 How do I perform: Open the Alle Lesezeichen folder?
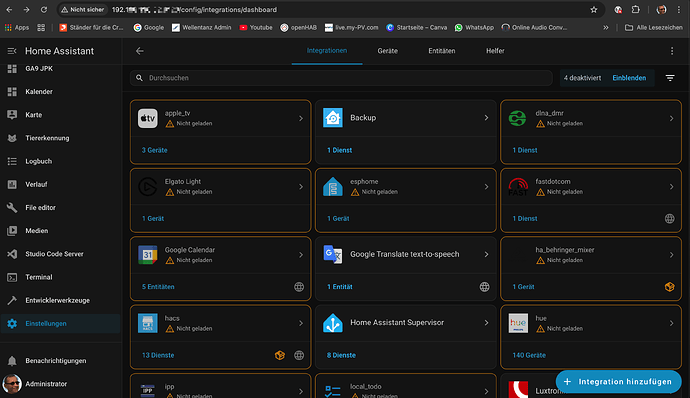click(x=653, y=28)
